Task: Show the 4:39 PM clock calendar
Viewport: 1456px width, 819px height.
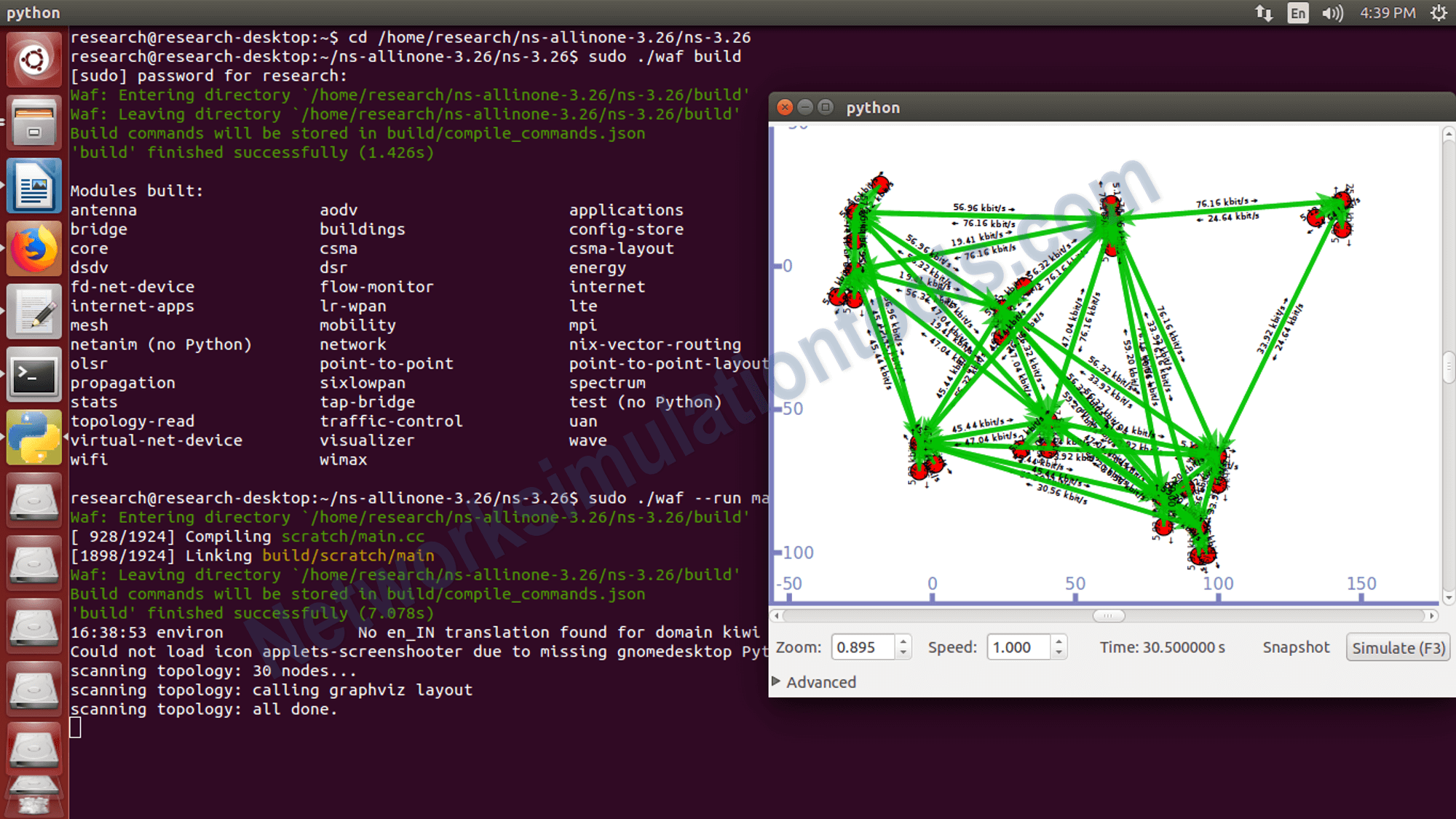Action: [1388, 13]
